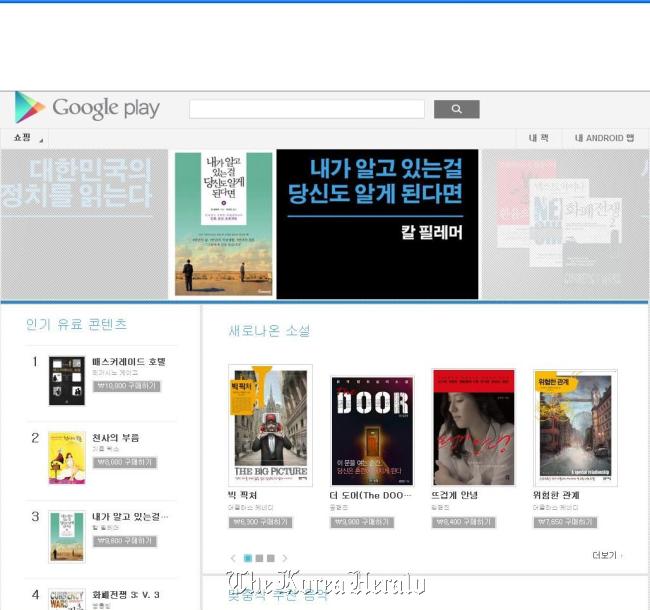Select the second carousel page dot
This screenshot has width=650, height=610.
(x=260, y=558)
